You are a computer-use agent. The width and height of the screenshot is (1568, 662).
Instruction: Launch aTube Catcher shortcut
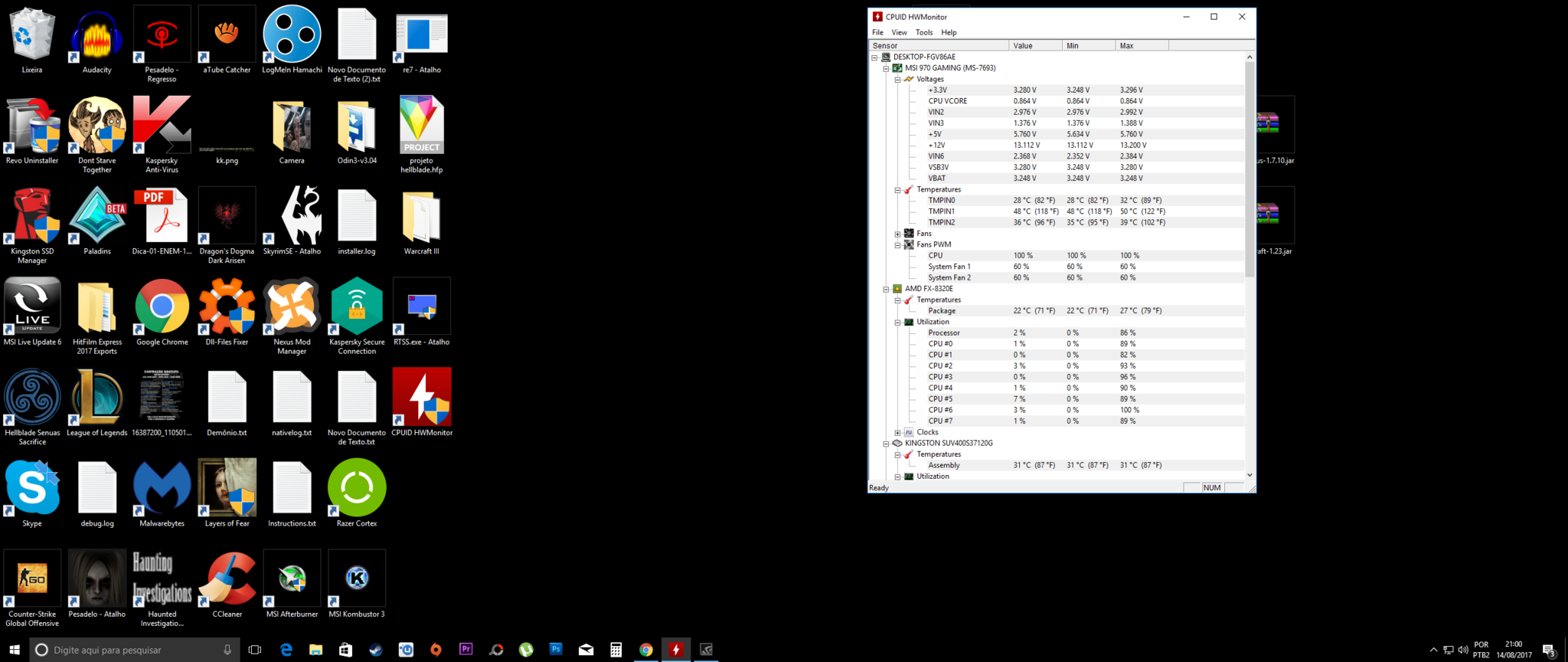[227, 40]
